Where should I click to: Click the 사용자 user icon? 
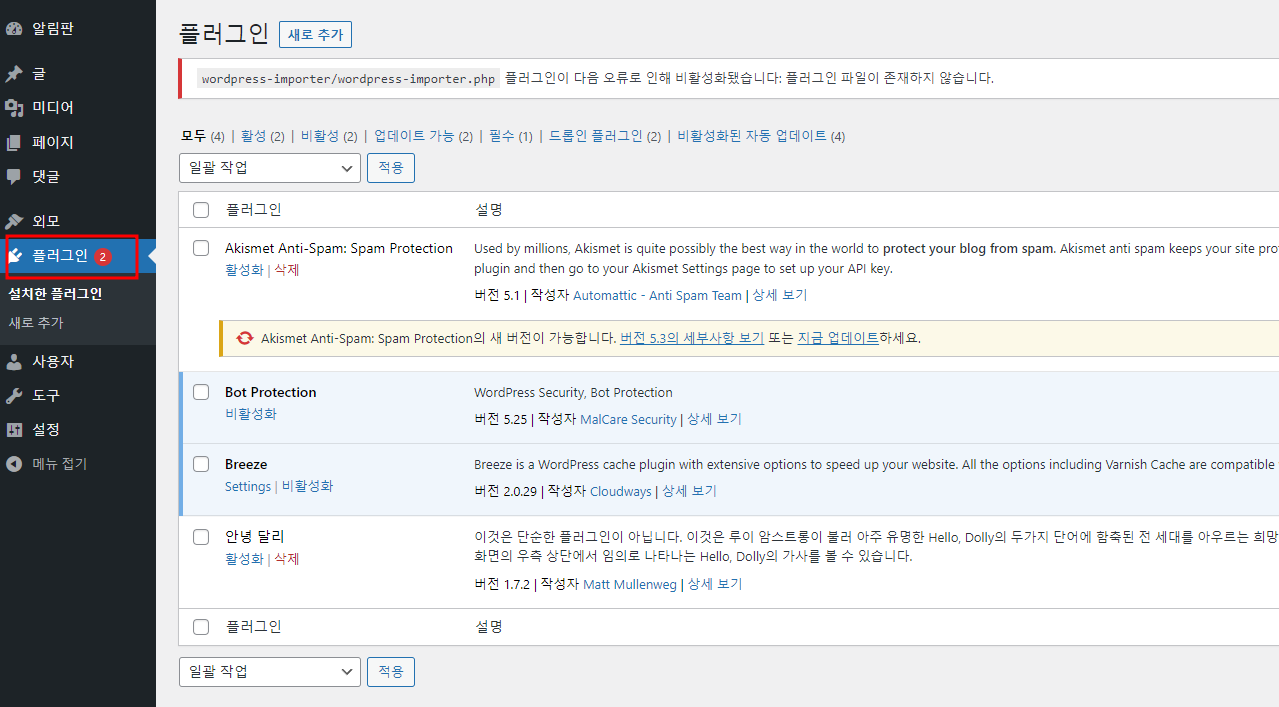click(14, 362)
